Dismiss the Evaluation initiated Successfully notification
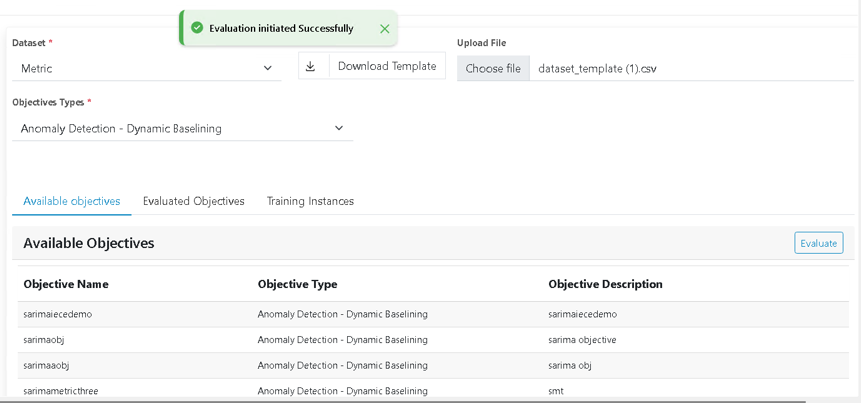This screenshot has height=403, width=861. click(384, 29)
